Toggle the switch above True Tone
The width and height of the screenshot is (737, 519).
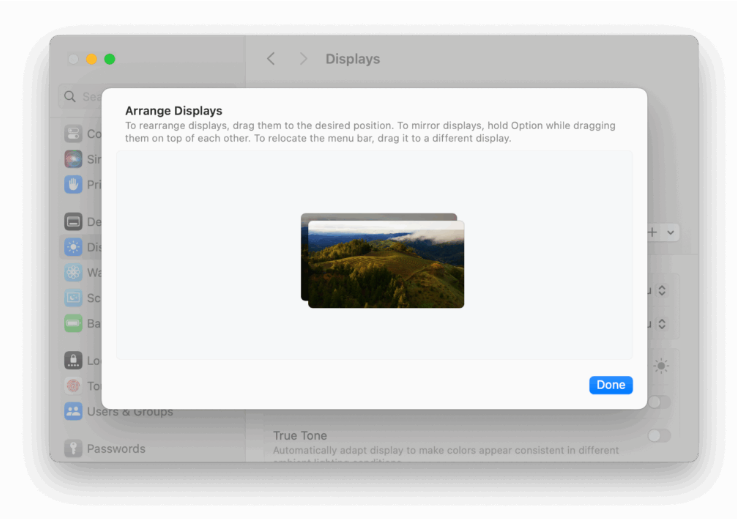pyautogui.click(x=659, y=402)
